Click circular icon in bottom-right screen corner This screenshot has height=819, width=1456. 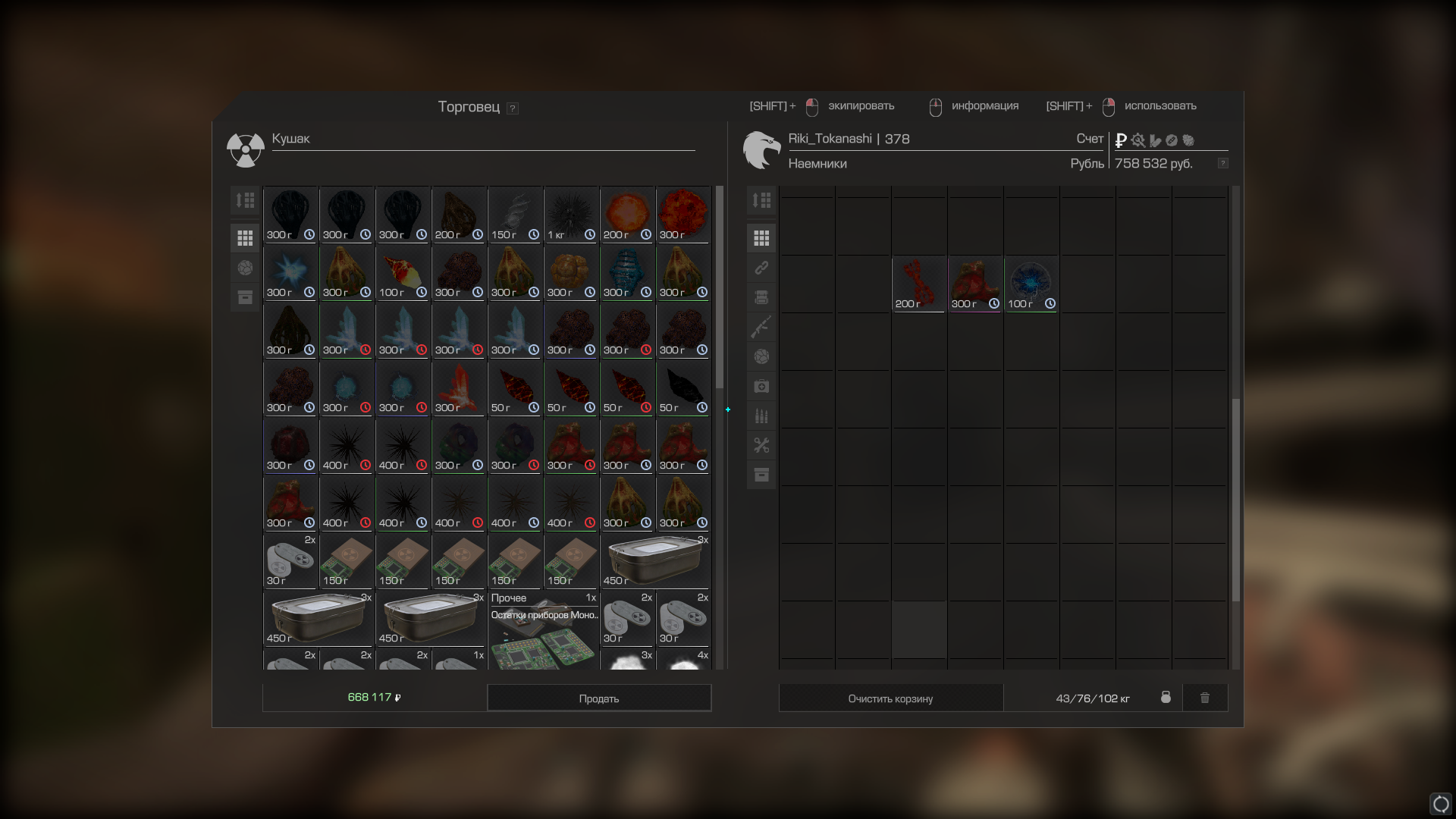click(1441, 804)
